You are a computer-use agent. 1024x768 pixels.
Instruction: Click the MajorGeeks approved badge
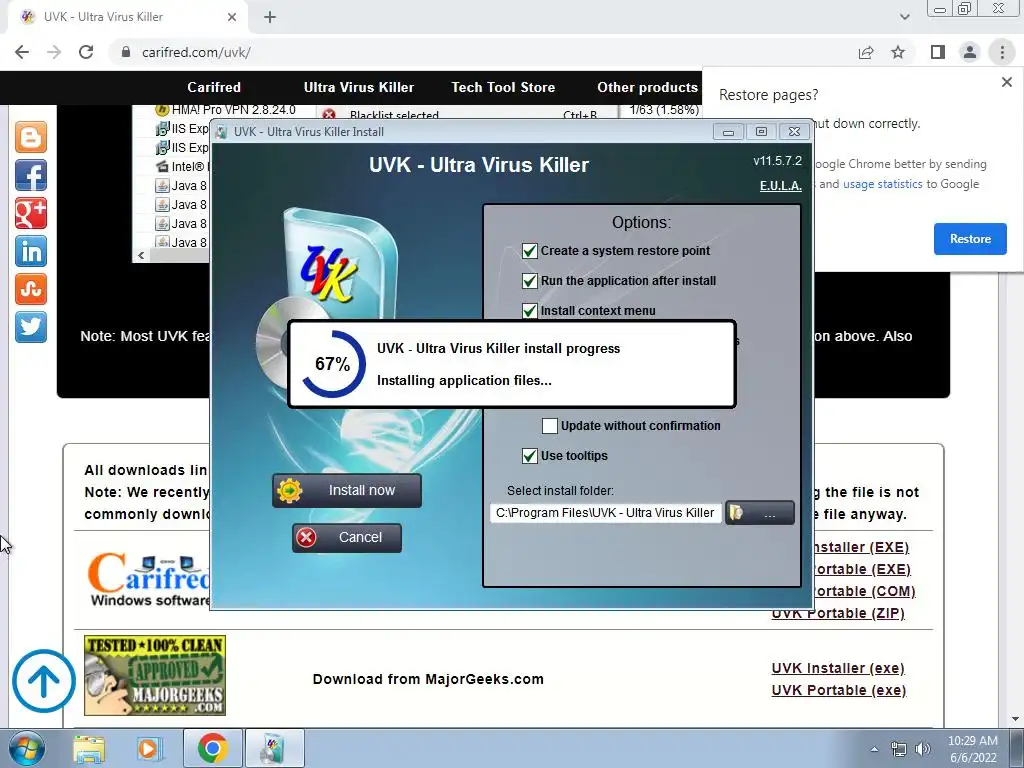155,675
